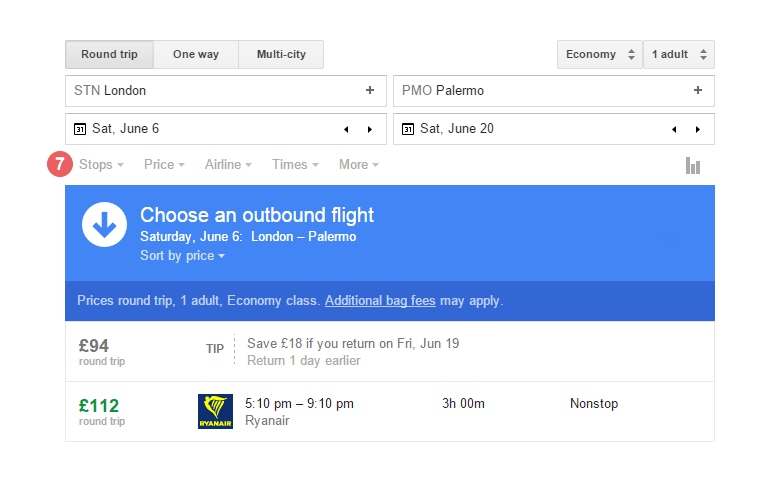Expand the Airline filter menu
Viewport: 778px width, 500px height.
228,164
